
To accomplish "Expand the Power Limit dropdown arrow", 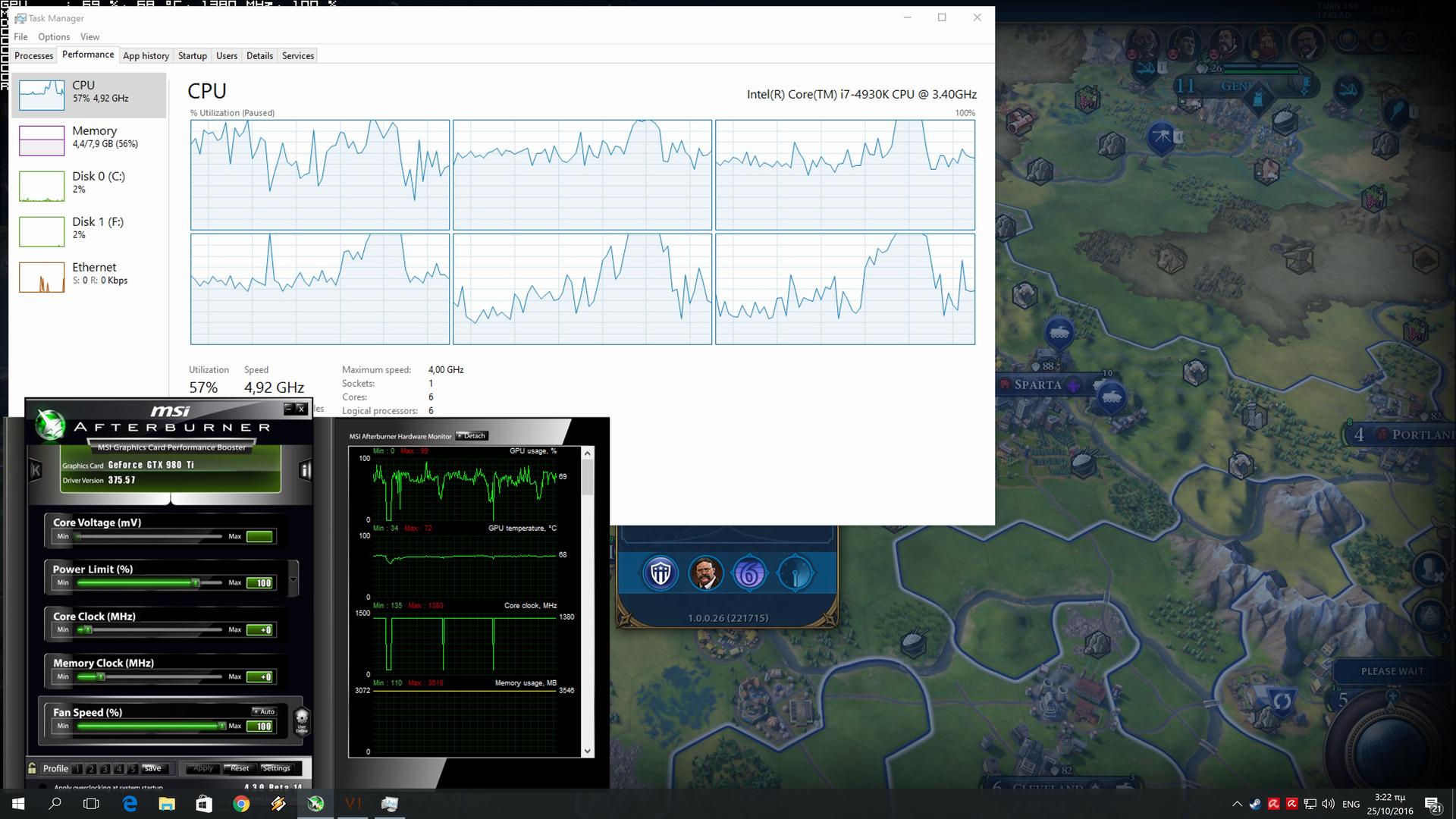I will click(x=293, y=580).
